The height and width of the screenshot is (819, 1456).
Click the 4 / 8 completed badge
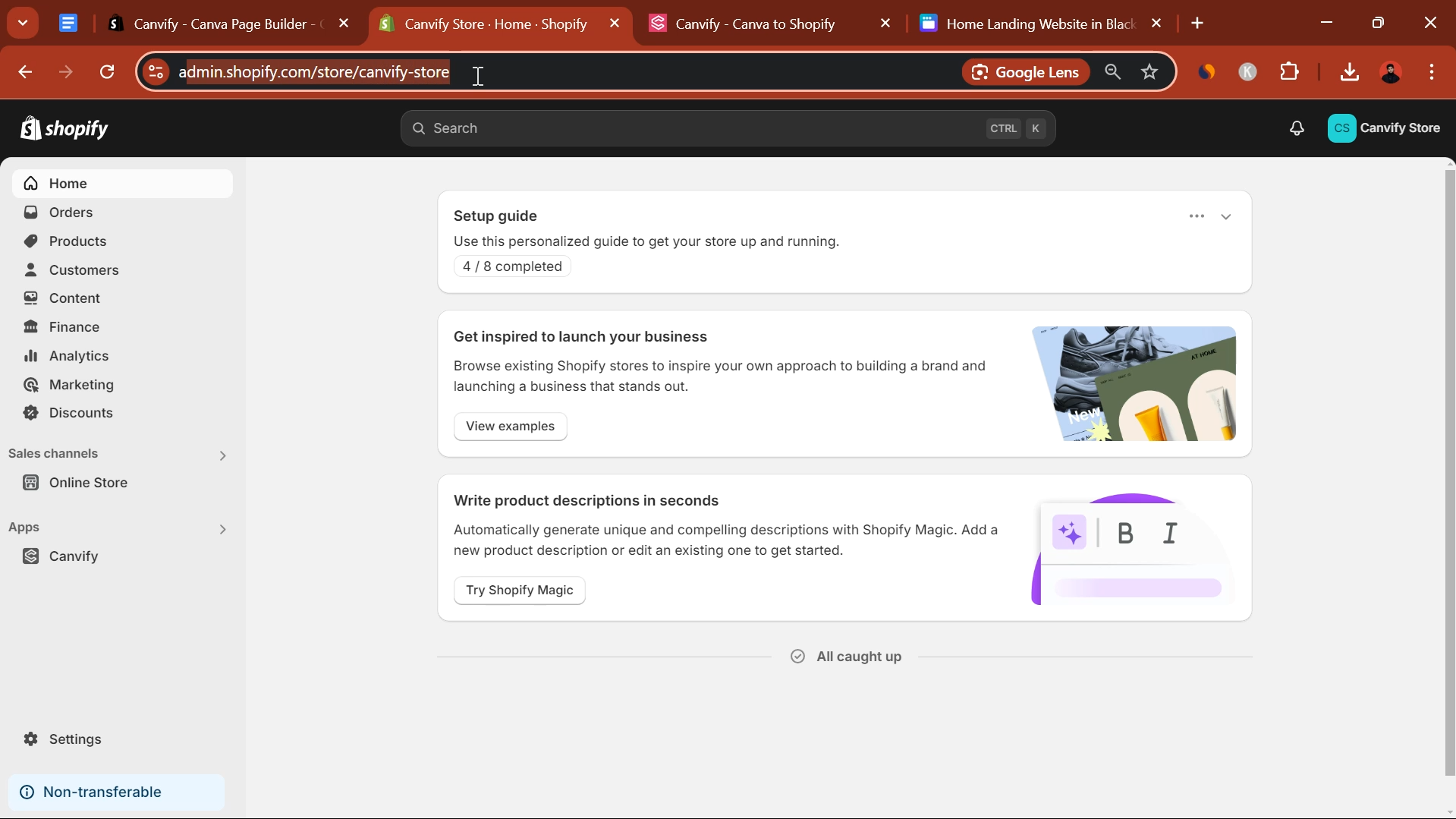512,266
